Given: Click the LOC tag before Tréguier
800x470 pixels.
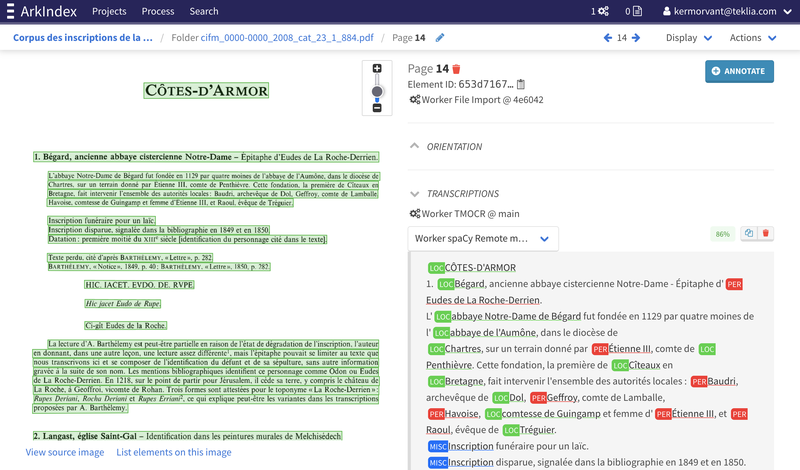Looking at the screenshot, I should (511, 430).
